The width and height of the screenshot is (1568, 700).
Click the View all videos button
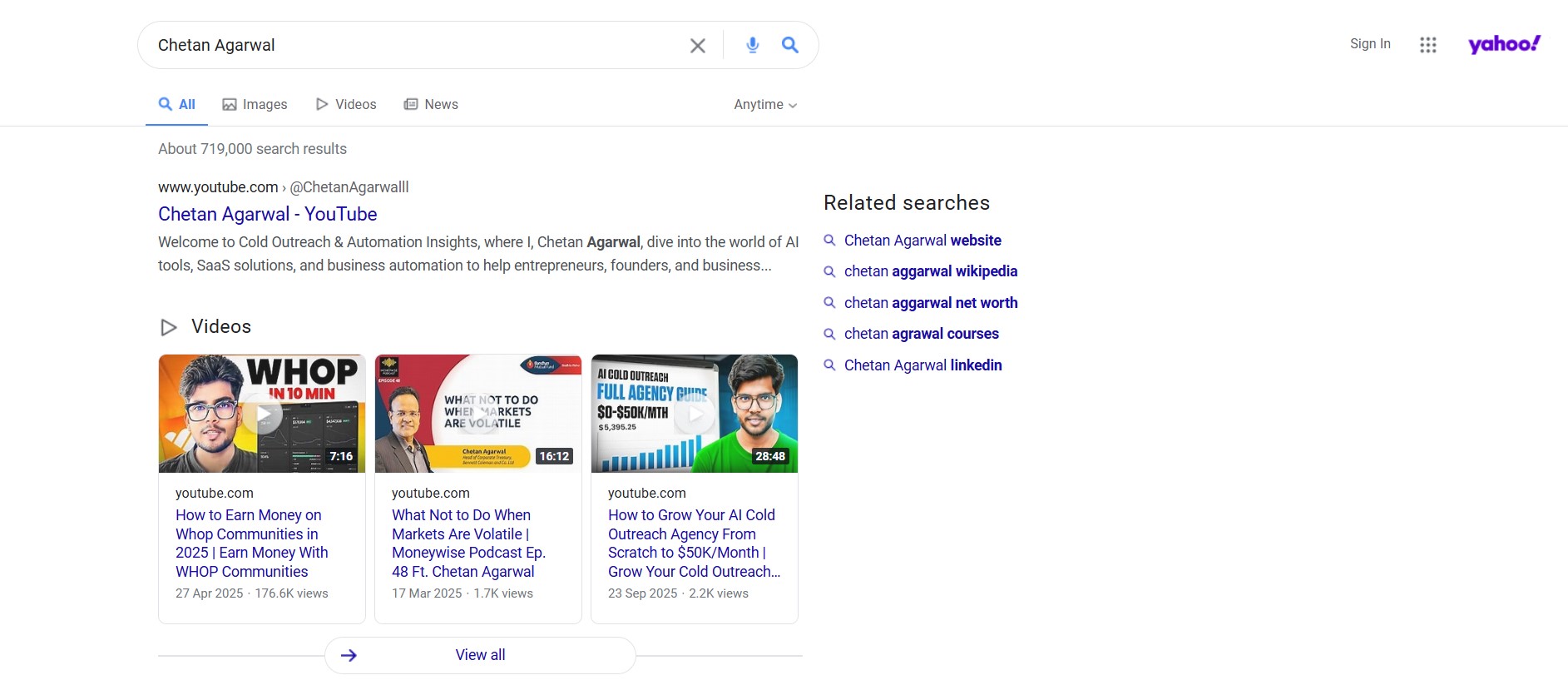(480, 655)
